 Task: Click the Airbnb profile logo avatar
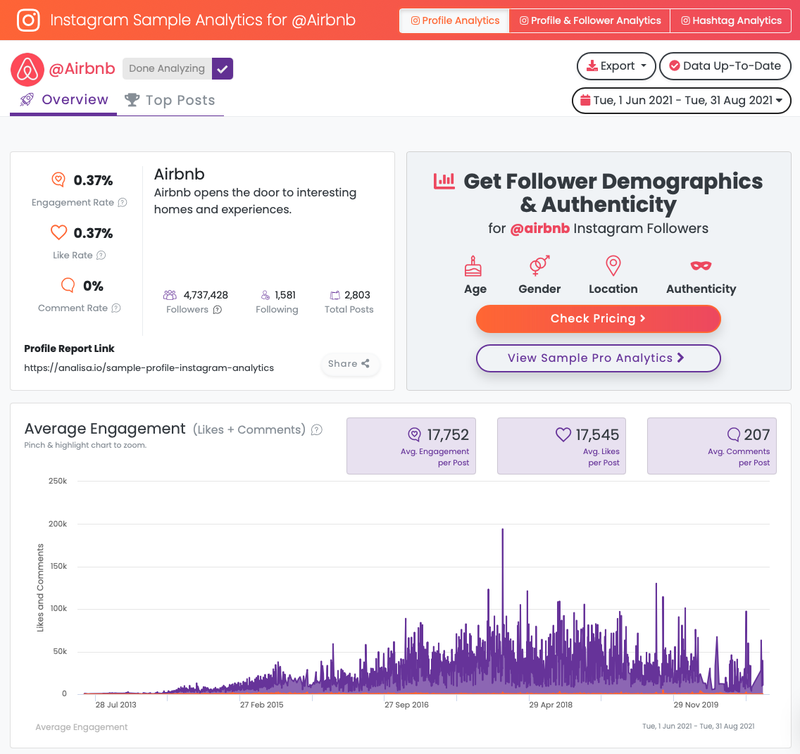27,69
